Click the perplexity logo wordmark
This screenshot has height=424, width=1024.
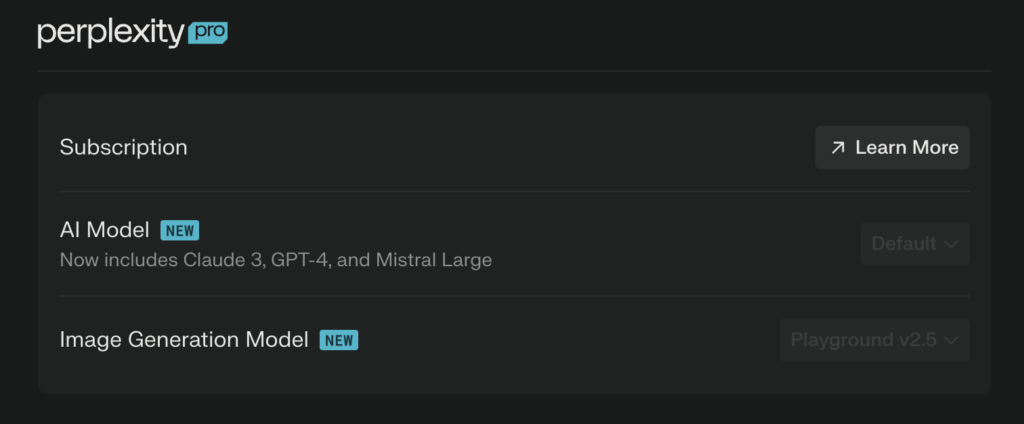[111, 33]
